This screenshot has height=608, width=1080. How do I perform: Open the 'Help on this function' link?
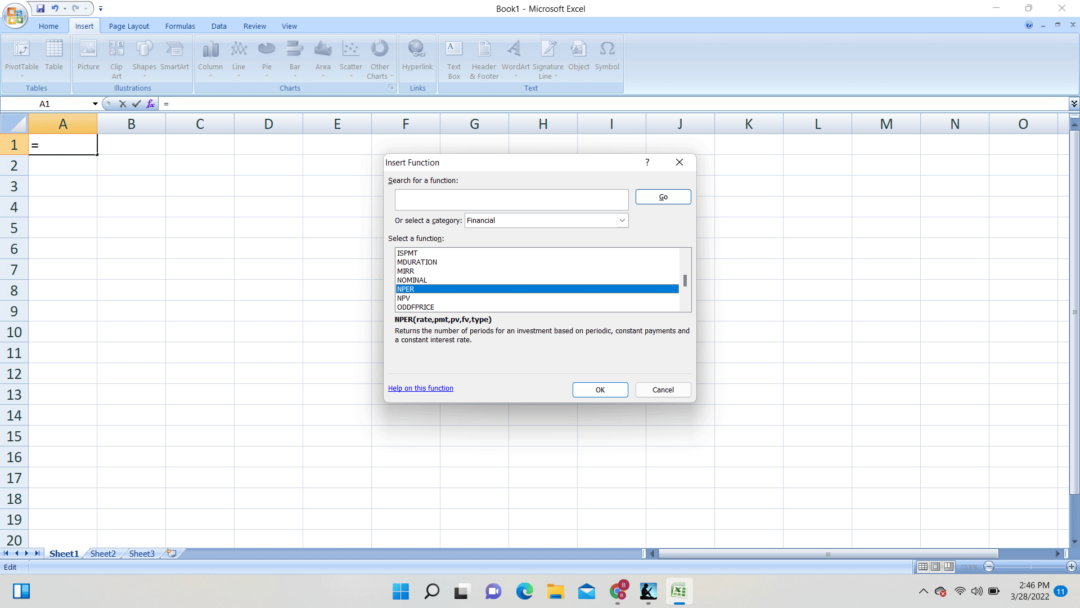click(420, 388)
